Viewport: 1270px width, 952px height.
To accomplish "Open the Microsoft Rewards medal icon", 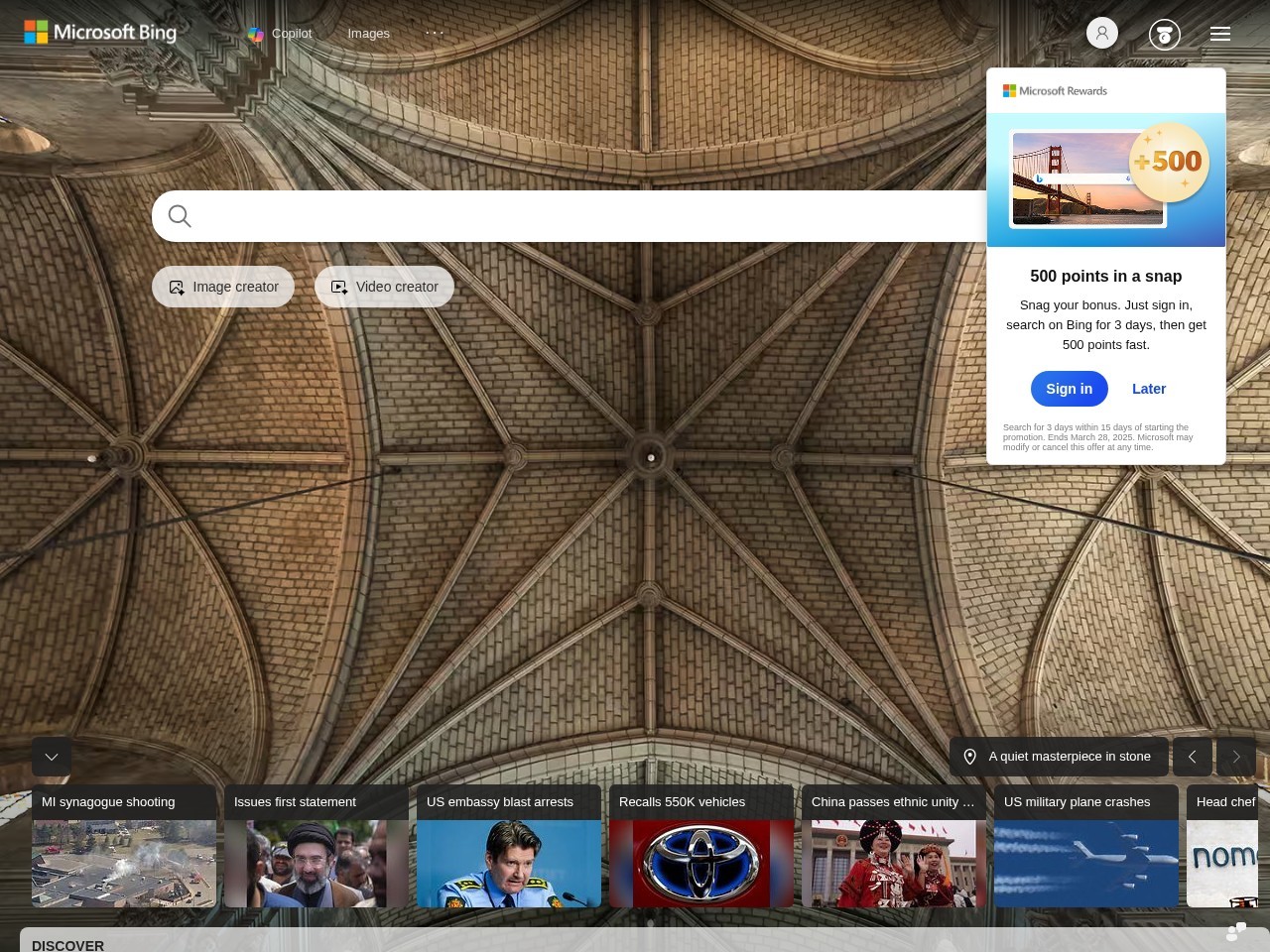I will click(x=1164, y=35).
